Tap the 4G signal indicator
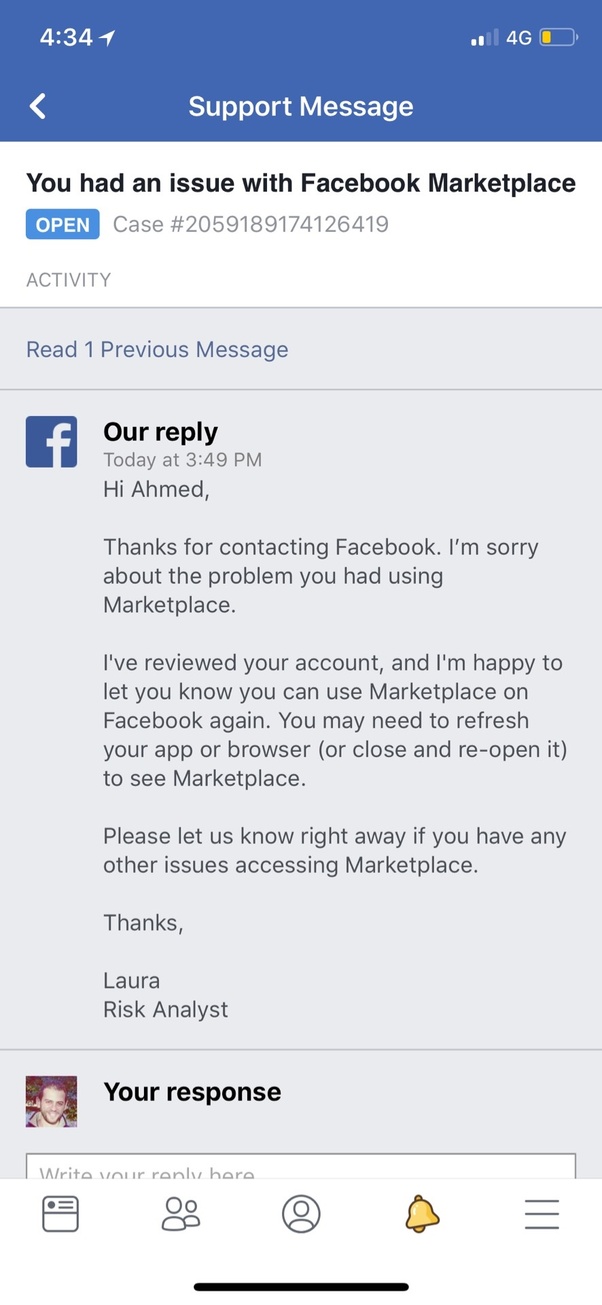Viewport: 602px width, 1305px height. coord(519,38)
